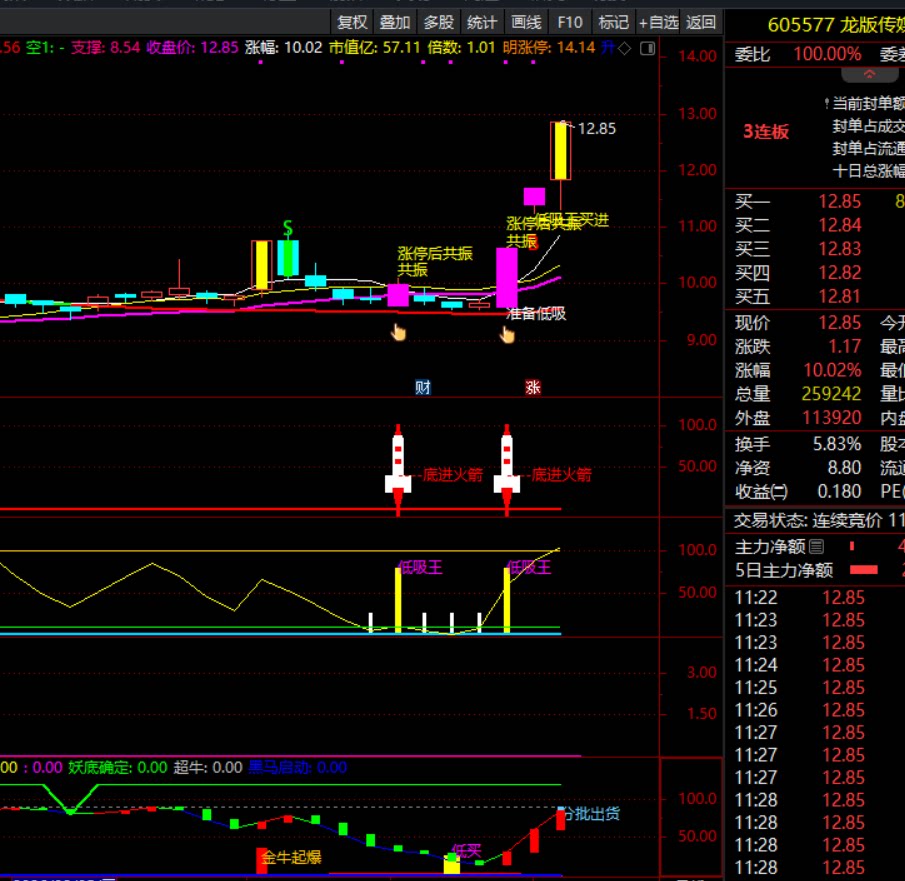Open the 多股 multi-stock view
The width and height of the screenshot is (905, 881).
coord(439,23)
